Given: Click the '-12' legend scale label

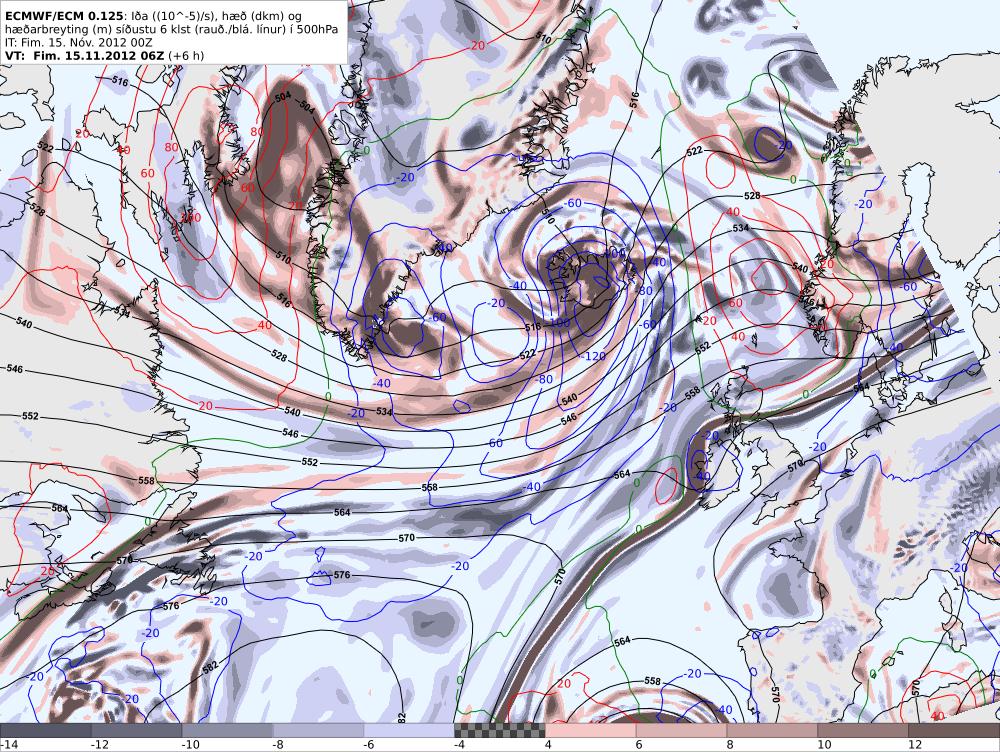Looking at the screenshot, I should (100, 744).
